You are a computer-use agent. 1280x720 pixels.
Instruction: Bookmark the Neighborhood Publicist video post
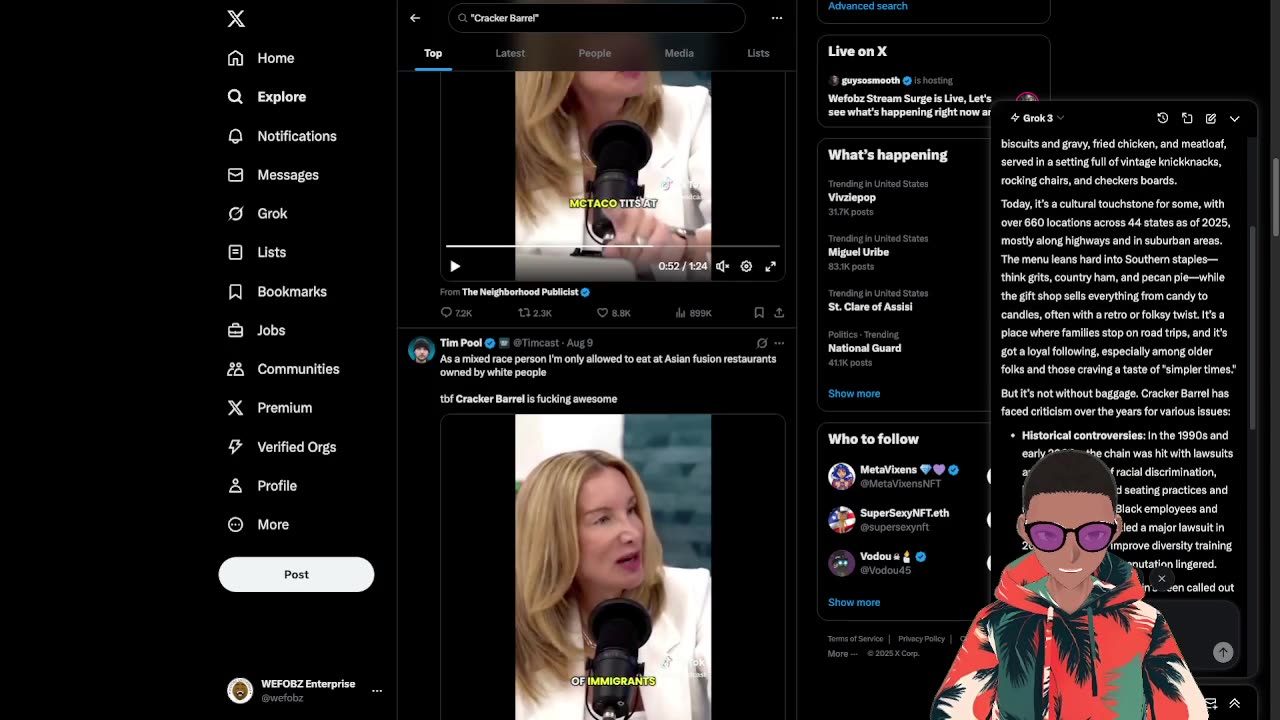pos(759,313)
